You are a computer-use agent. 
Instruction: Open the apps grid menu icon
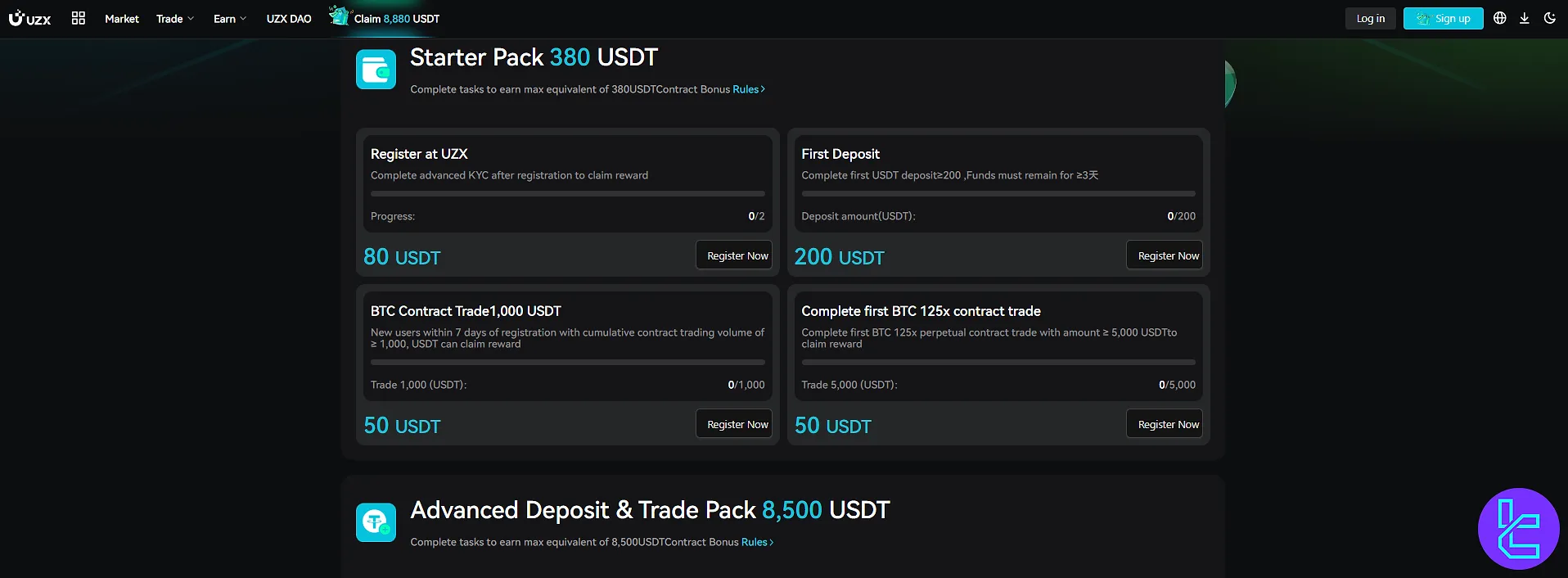coord(79,18)
